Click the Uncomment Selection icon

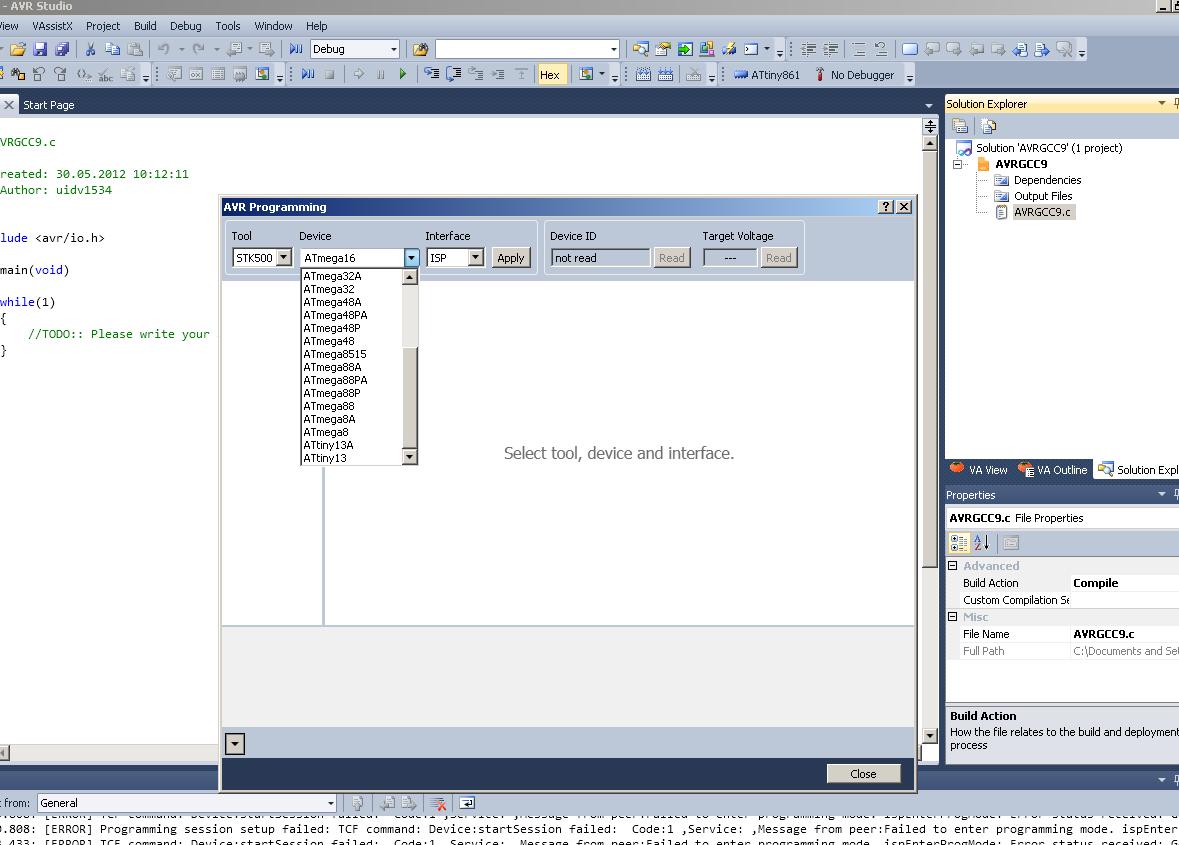[x=880, y=50]
